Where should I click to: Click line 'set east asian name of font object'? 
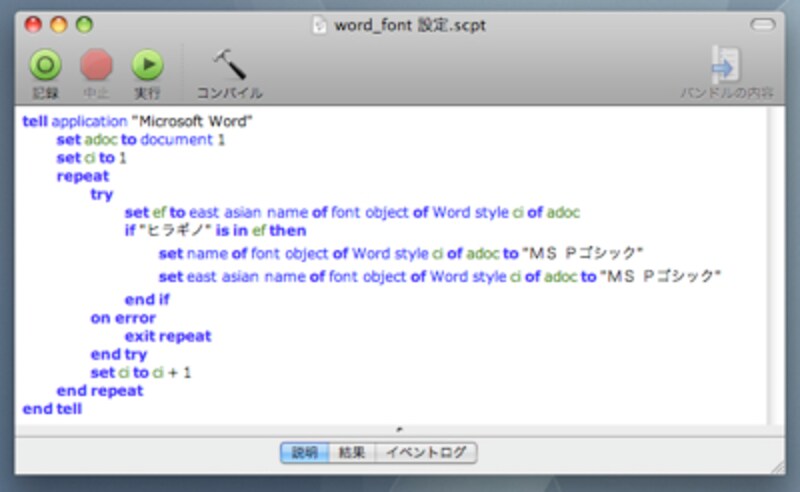pyautogui.click(x=439, y=277)
